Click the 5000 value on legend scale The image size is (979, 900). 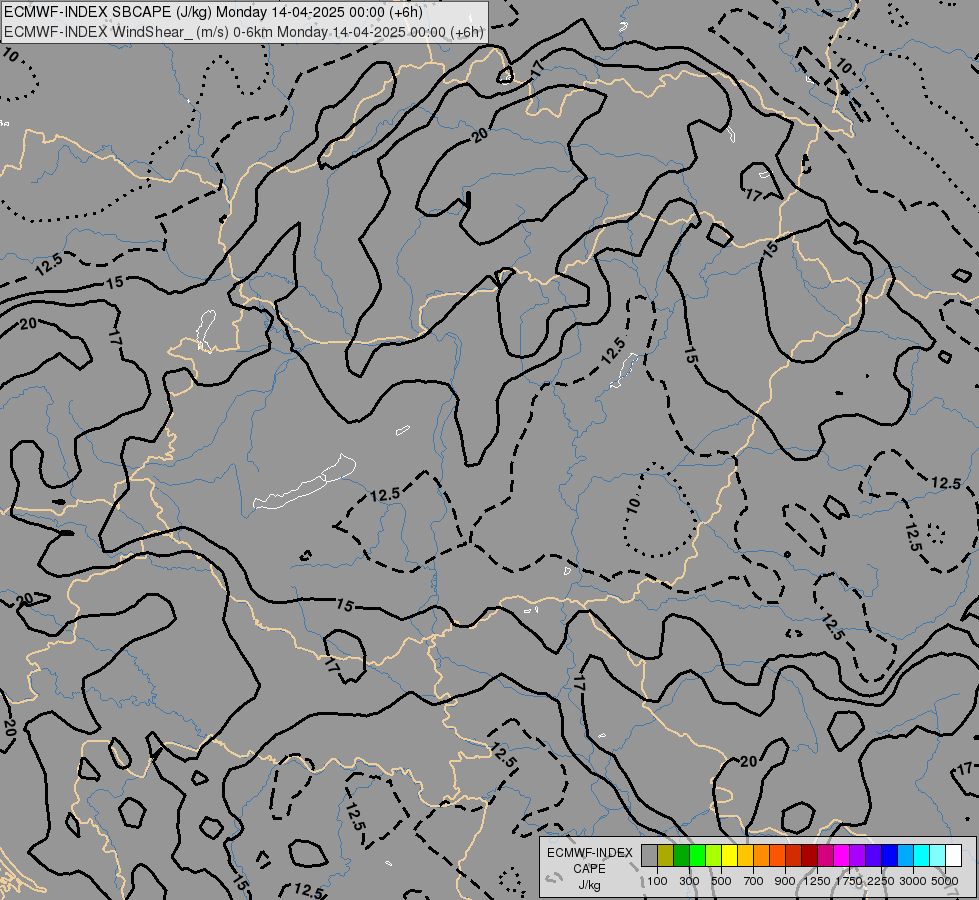(945, 881)
